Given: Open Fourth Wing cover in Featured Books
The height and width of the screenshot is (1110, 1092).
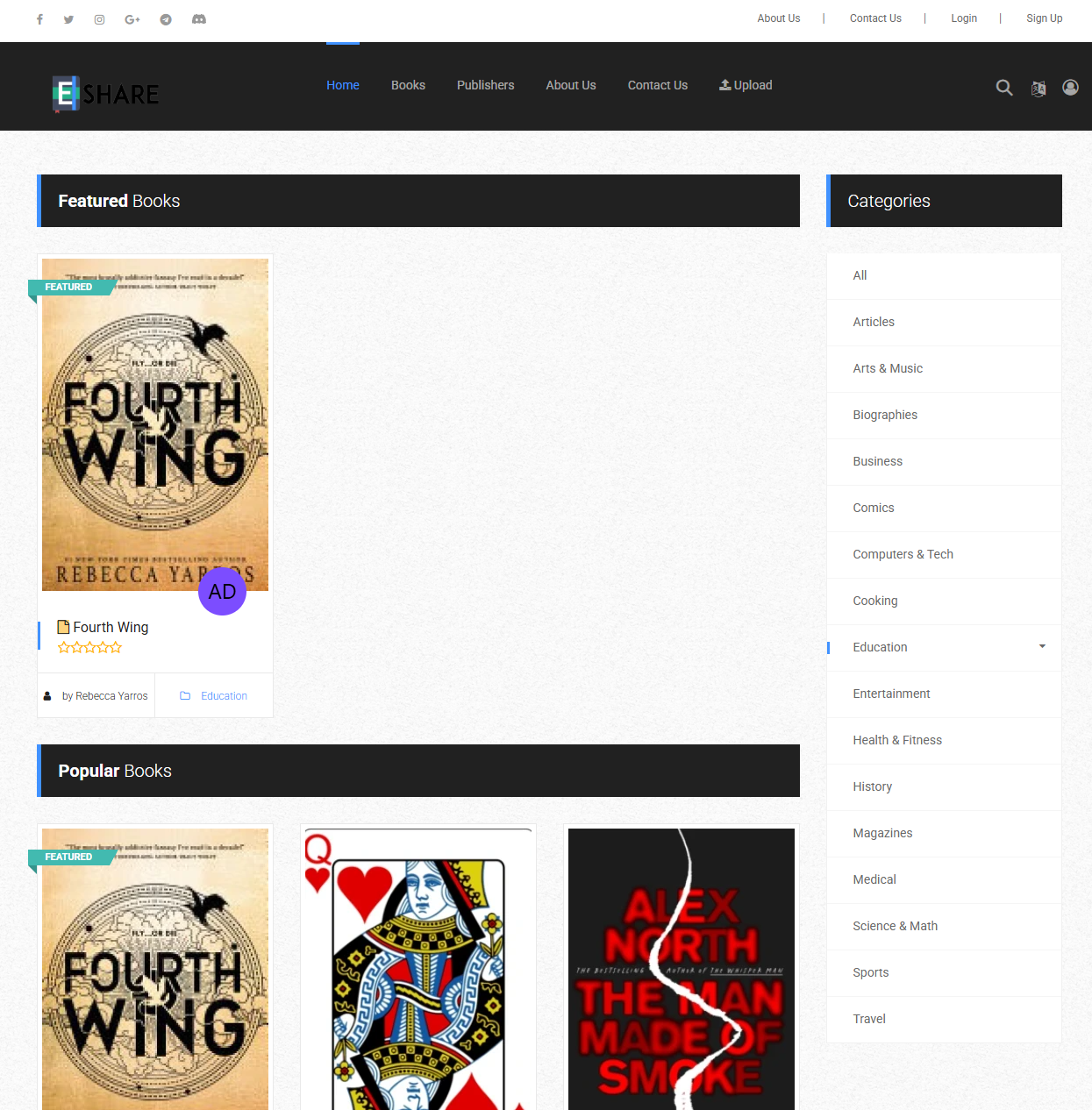Looking at the screenshot, I should (x=155, y=424).
